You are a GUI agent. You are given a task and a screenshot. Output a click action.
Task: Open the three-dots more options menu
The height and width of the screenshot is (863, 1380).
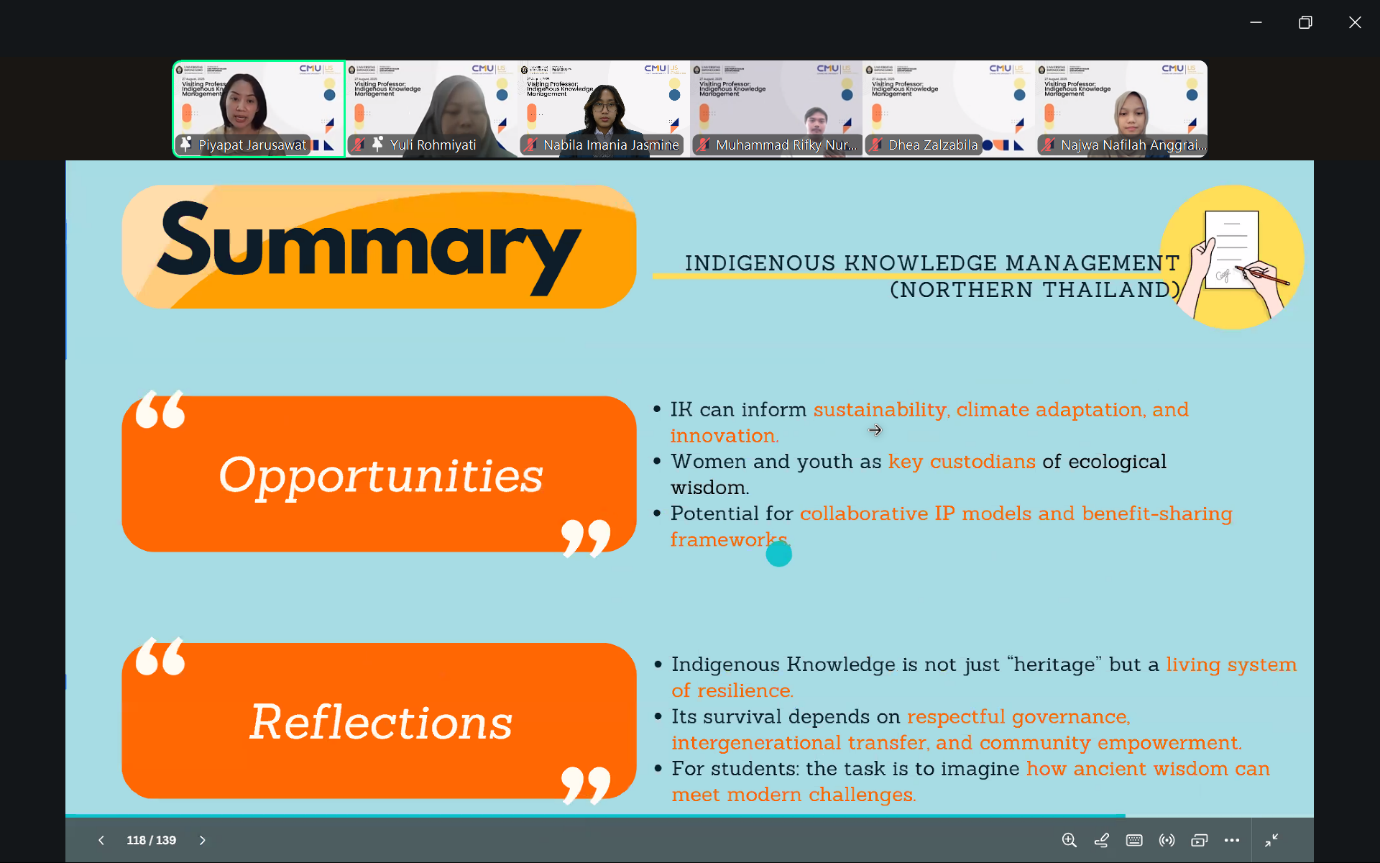coord(1232,840)
